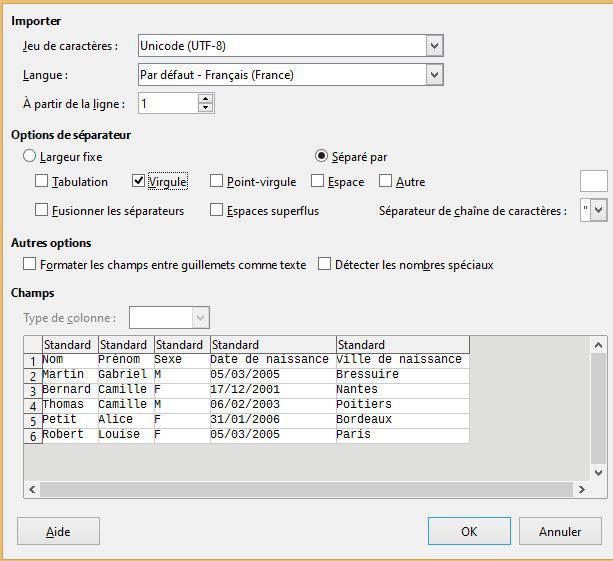Image resolution: width=613 pixels, height=561 pixels.
Task: Check Fusionner les séparateurs
Action: pos(41,210)
